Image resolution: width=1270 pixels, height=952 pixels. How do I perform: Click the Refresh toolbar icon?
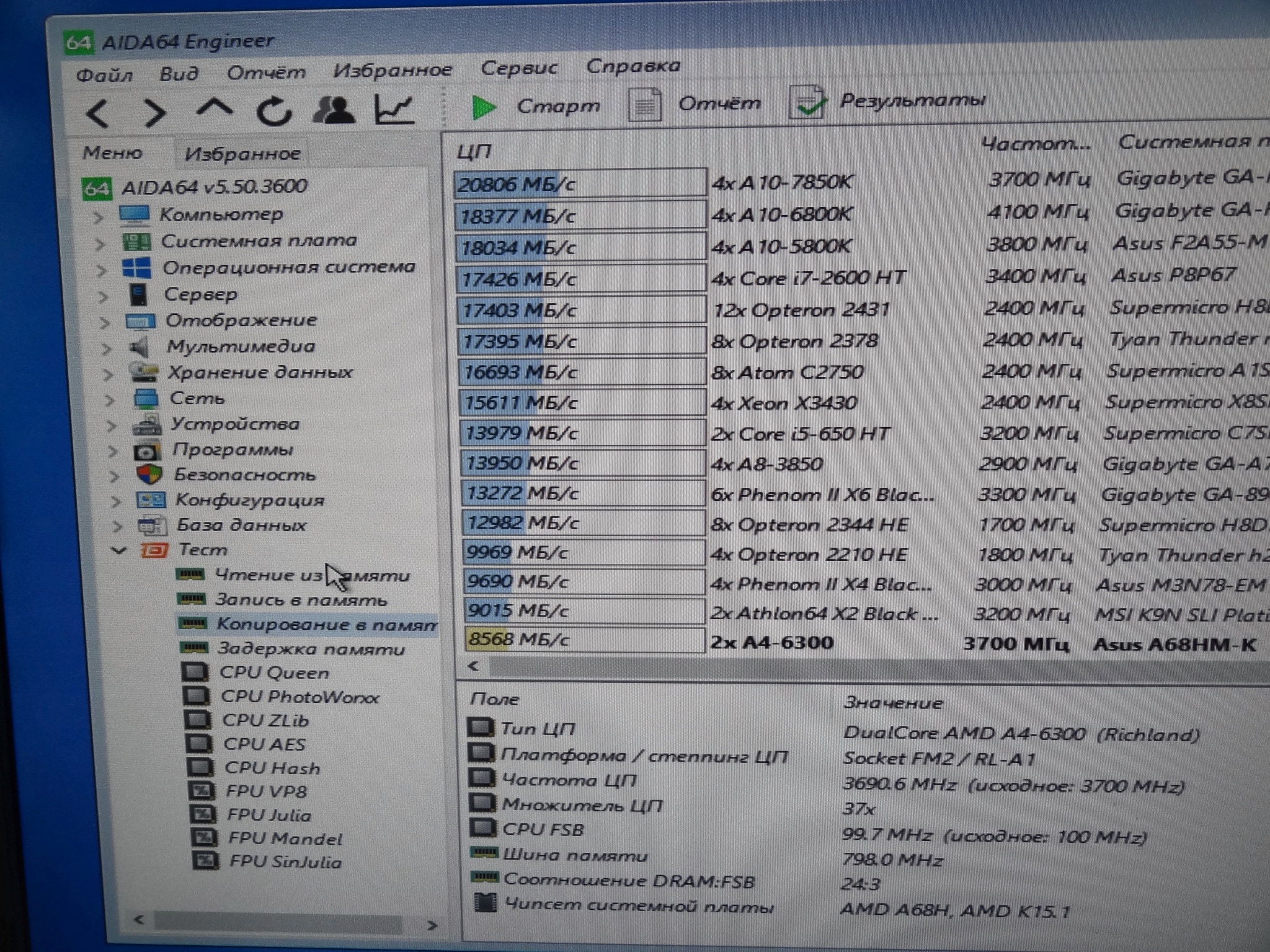tap(273, 111)
